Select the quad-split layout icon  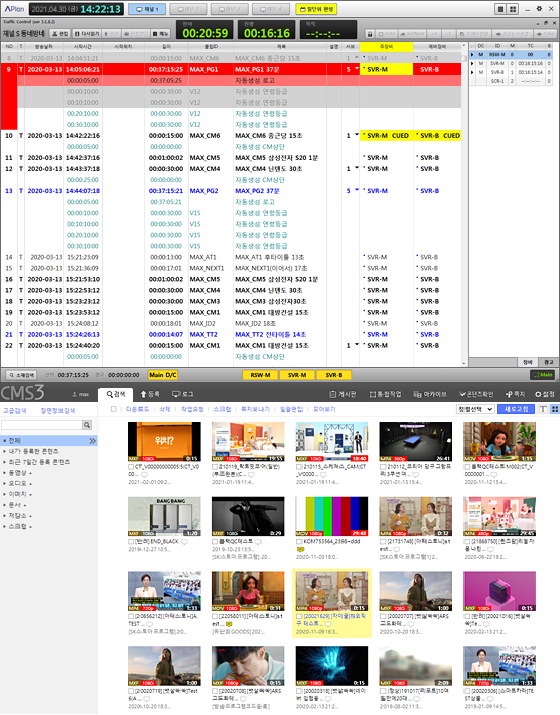click(x=513, y=9)
